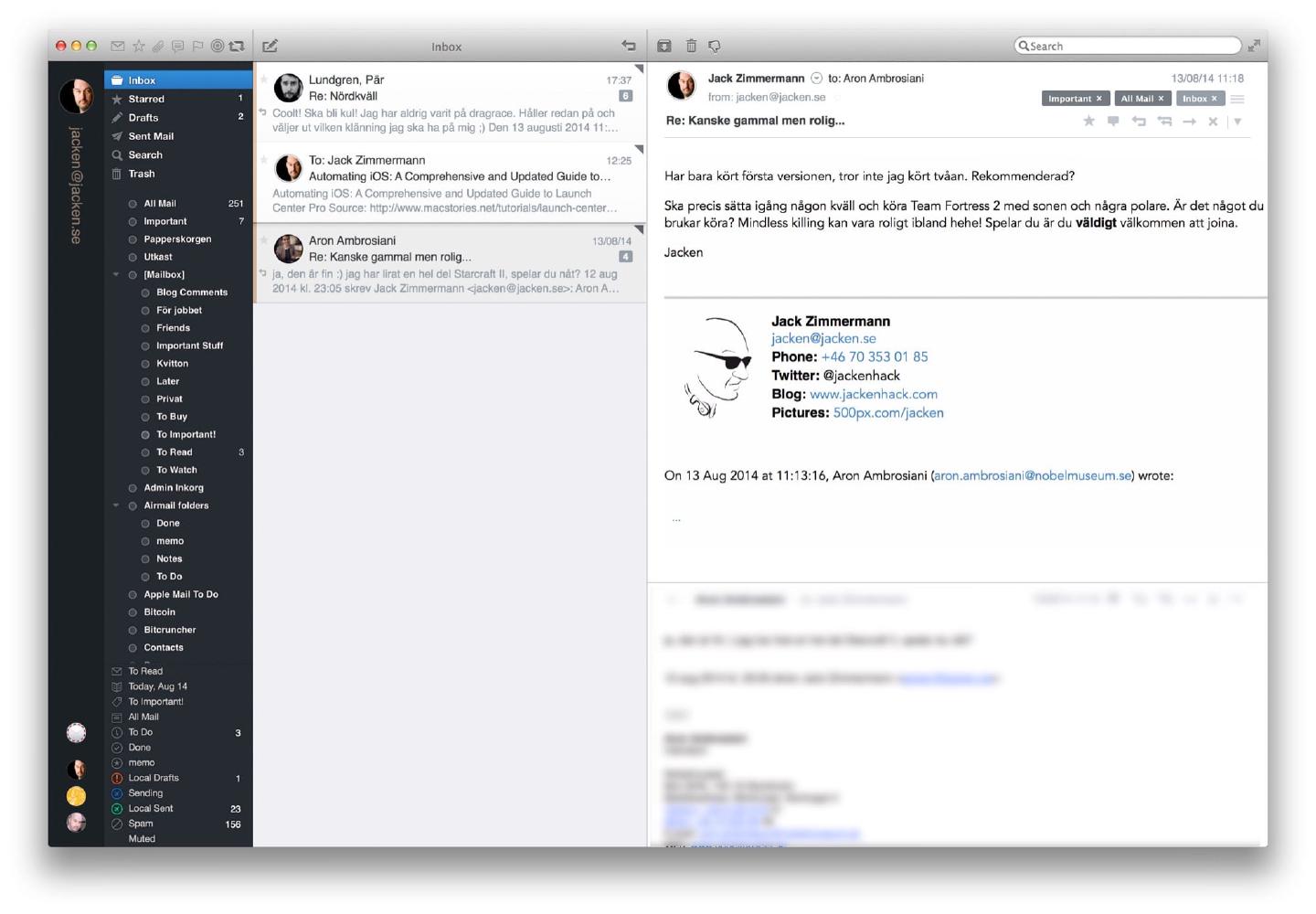Open the sidebar Search item
The image size is (1316, 914).
tap(178, 154)
